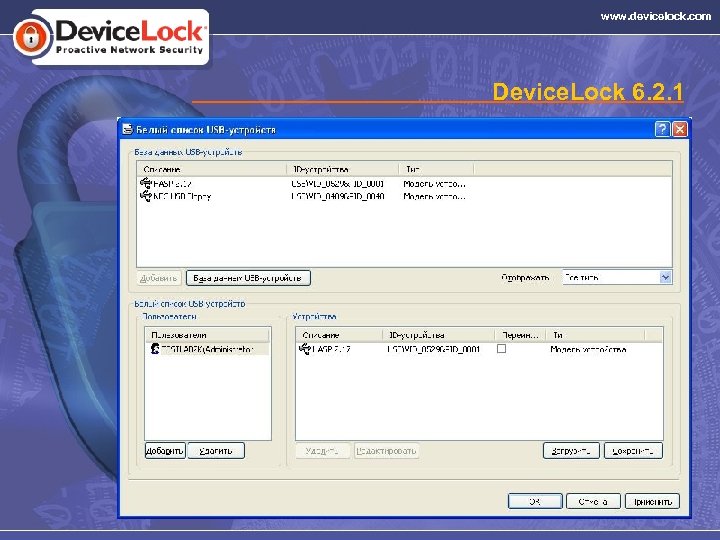
Task: Sort white list devices by "ID-устройства" header
Action: [439, 335]
